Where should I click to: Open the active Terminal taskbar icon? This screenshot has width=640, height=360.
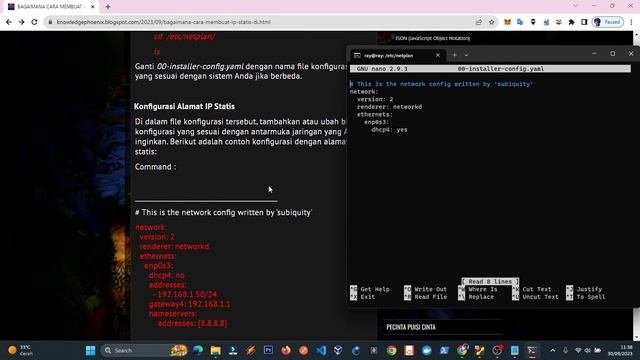532,350
